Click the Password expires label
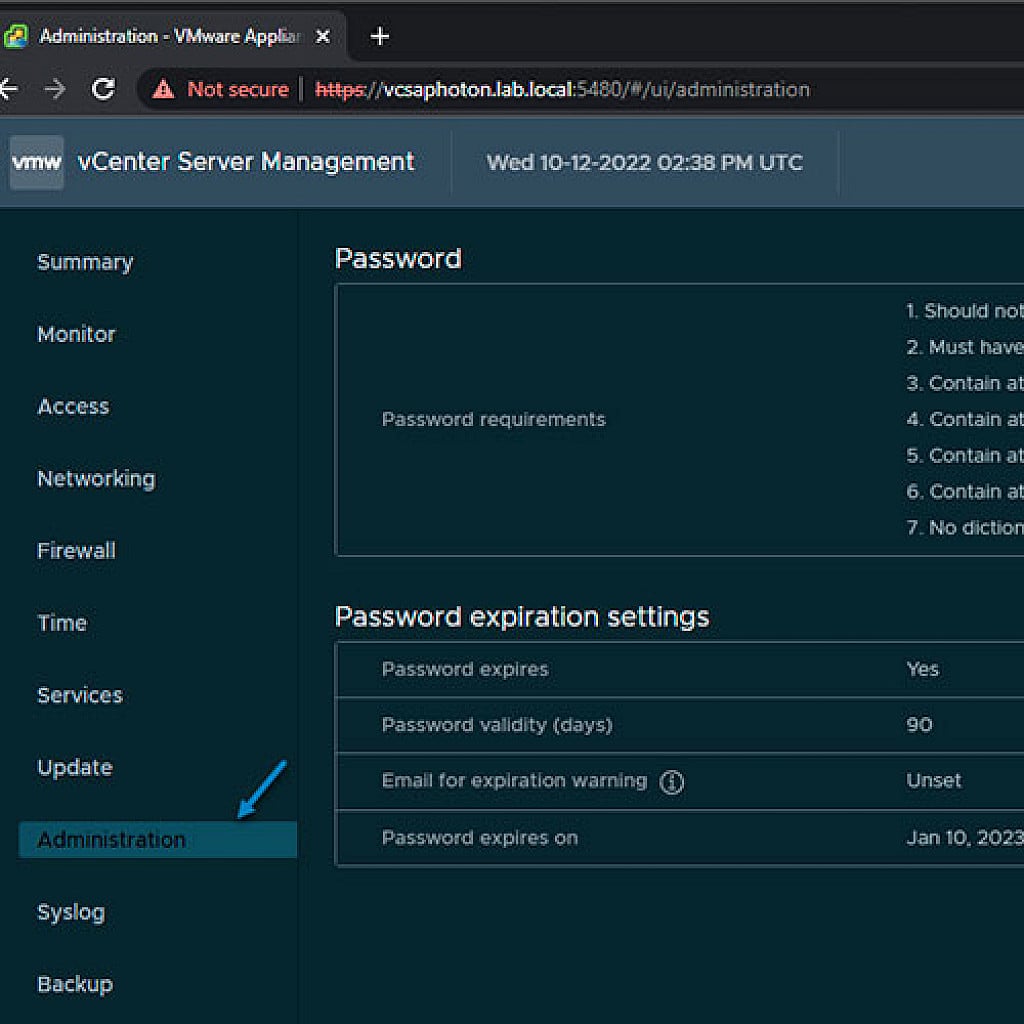The width and height of the screenshot is (1024, 1024). click(x=464, y=669)
